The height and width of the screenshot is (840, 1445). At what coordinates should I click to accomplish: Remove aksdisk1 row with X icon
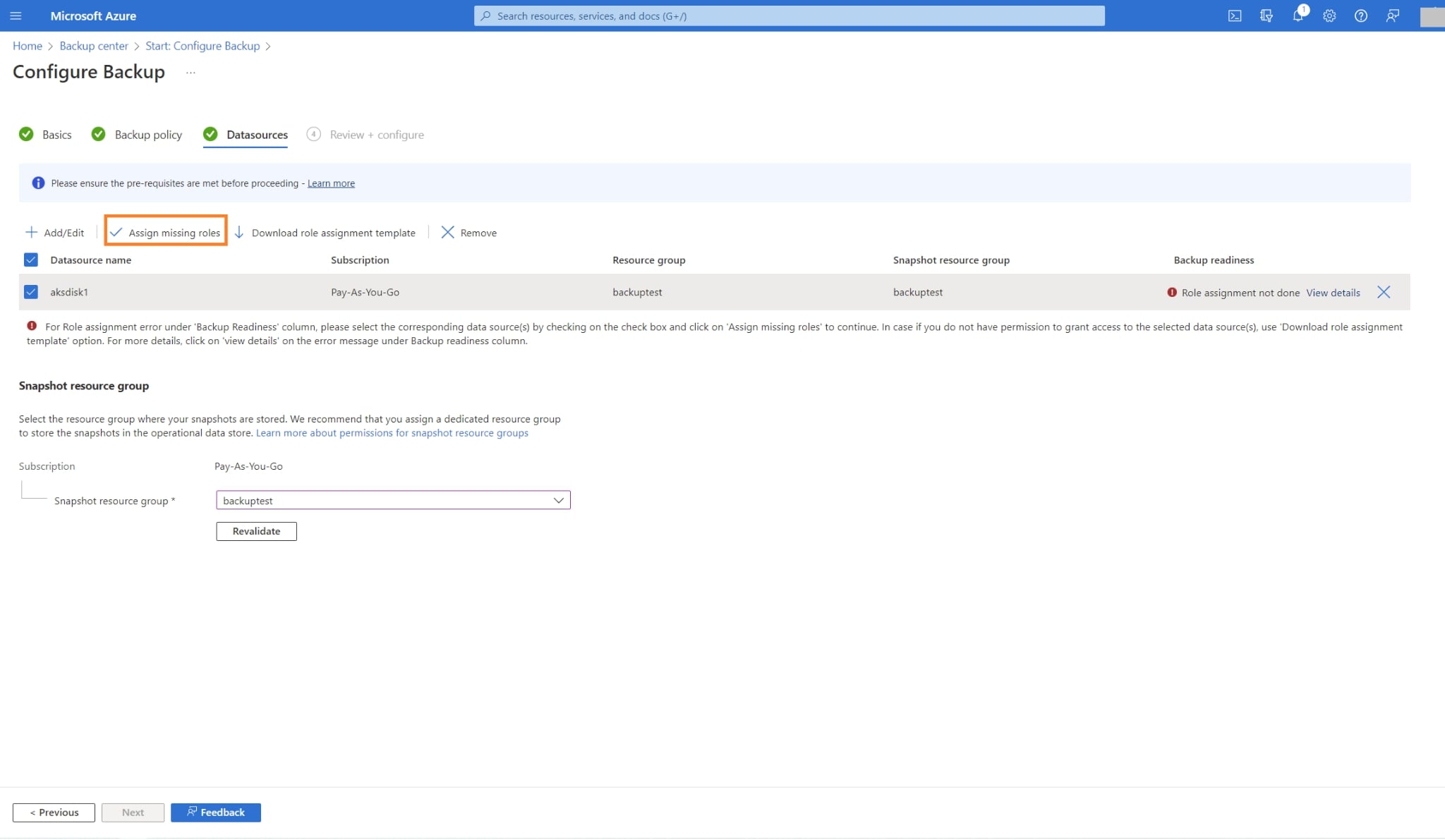click(1384, 292)
